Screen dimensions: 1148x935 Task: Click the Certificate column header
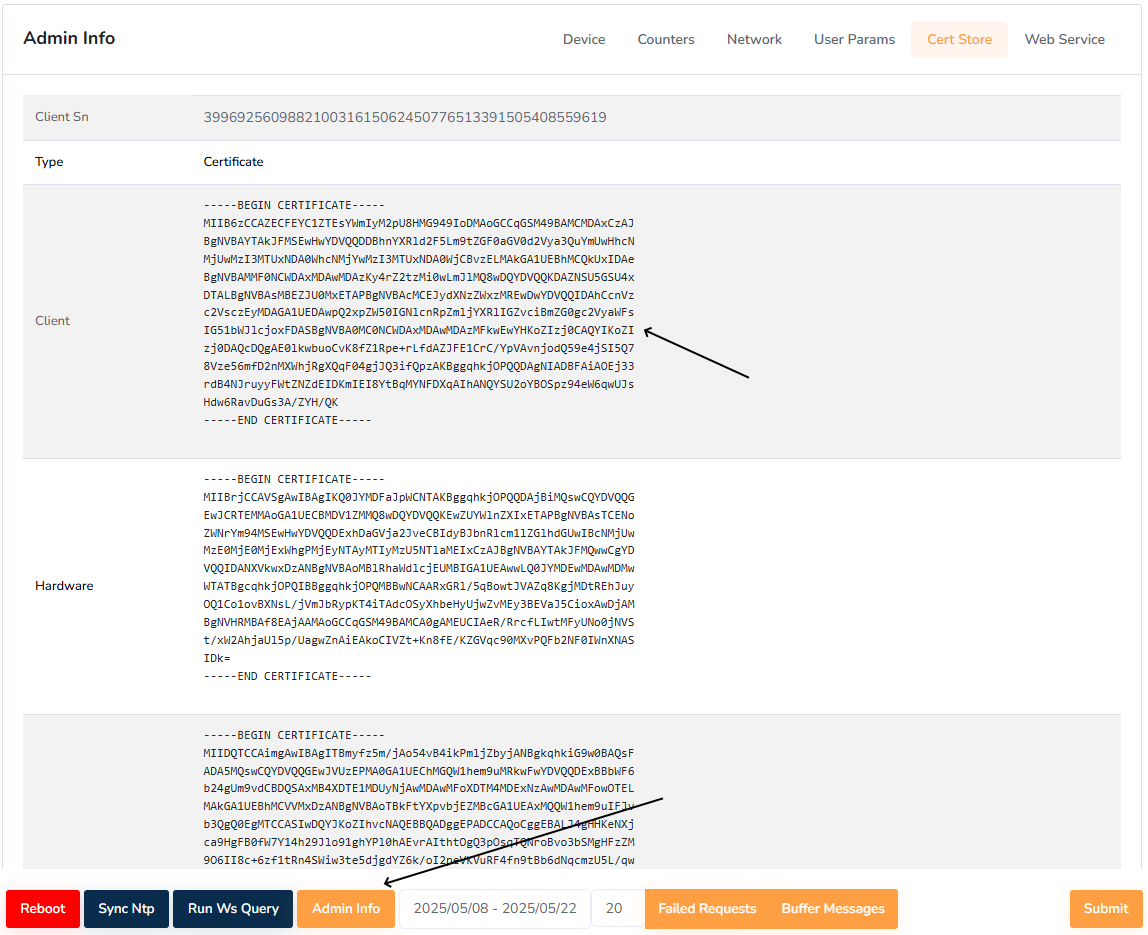[x=233, y=162]
